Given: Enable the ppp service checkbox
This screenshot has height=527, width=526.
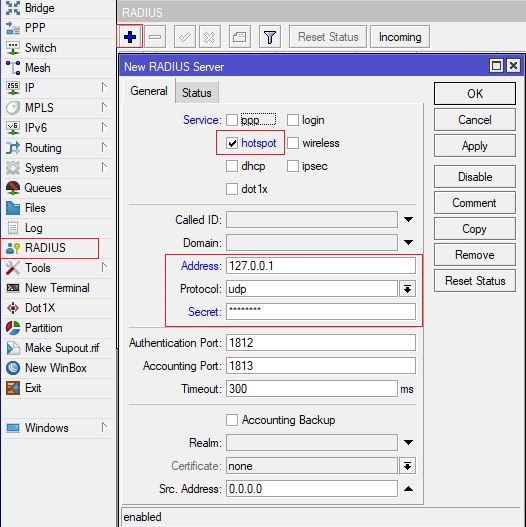Looking at the screenshot, I should coord(232,120).
